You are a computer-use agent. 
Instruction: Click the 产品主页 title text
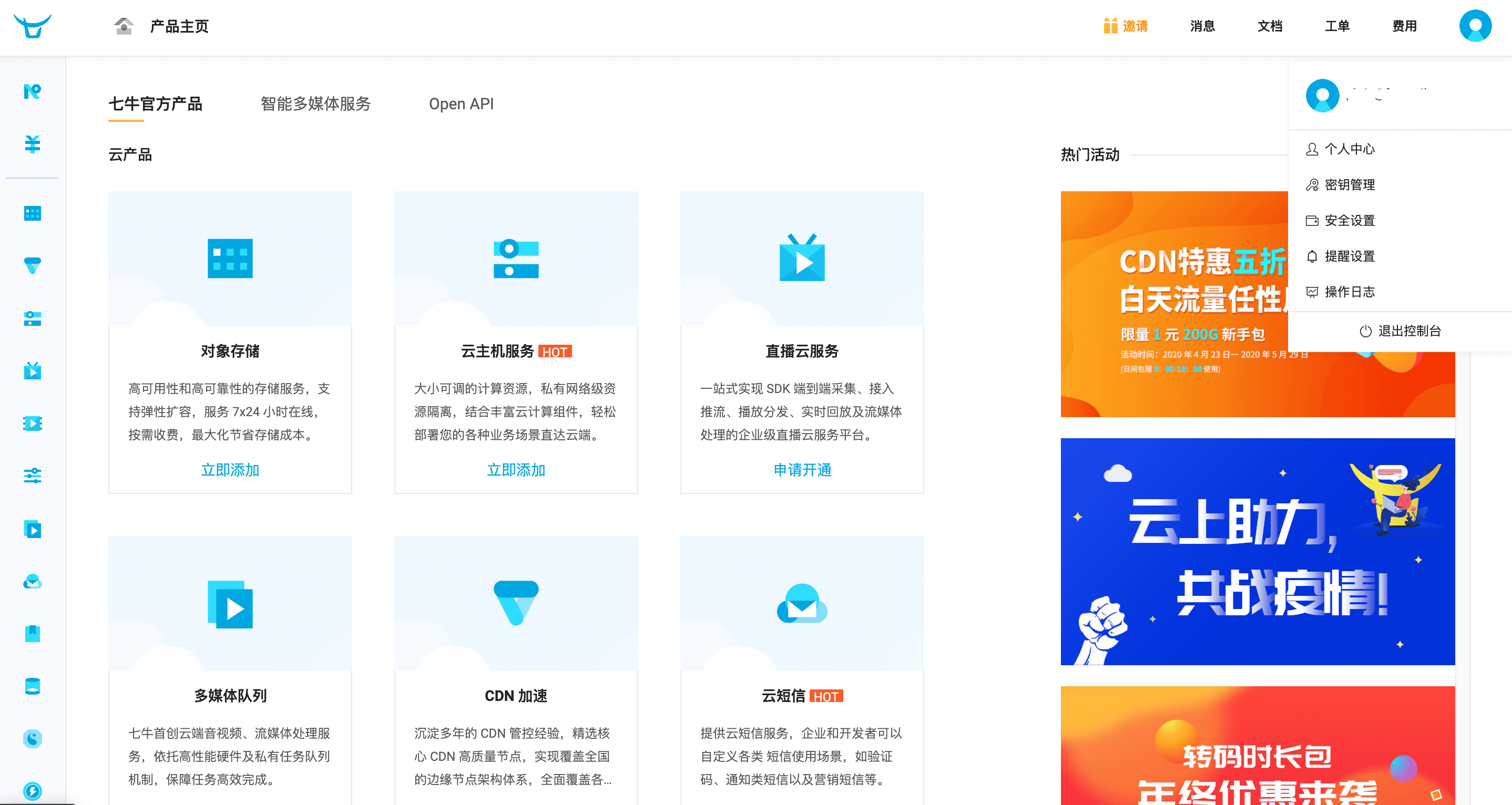(180, 26)
